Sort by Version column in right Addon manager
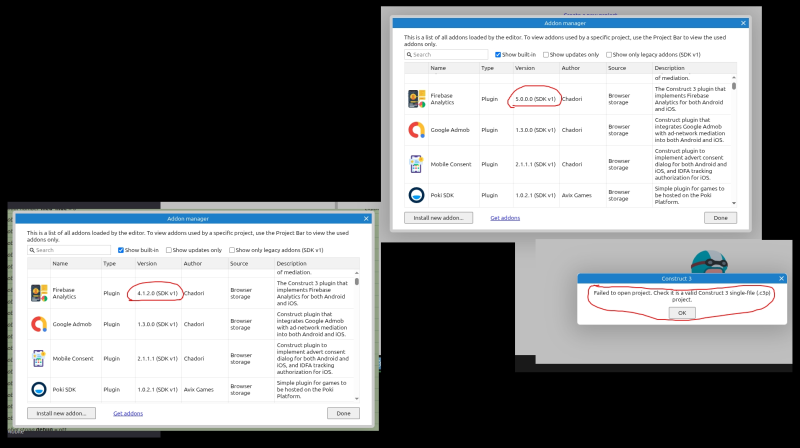Screen dimensions: 800x448 tap(536, 68)
